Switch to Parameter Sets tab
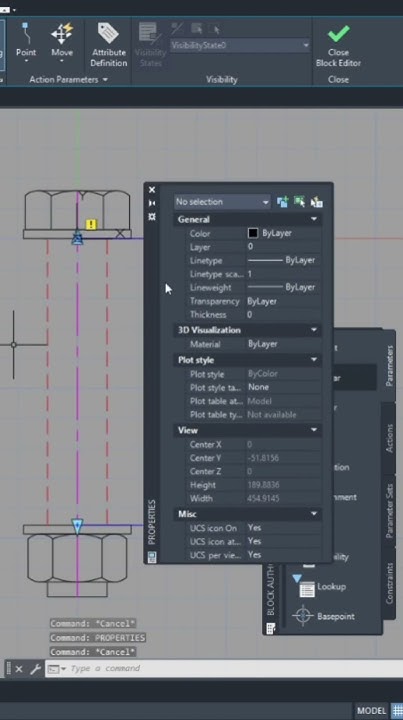 click(389, 511)
